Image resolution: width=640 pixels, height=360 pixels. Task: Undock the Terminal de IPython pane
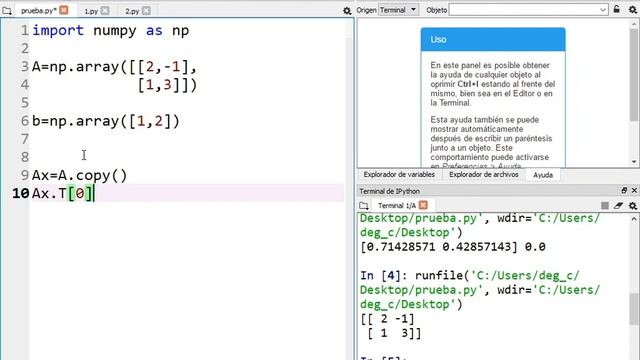624,191
